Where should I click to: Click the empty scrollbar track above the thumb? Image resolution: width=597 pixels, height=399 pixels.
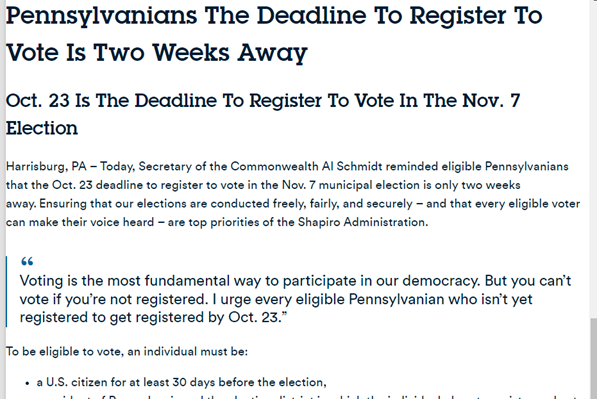[594, 159]
